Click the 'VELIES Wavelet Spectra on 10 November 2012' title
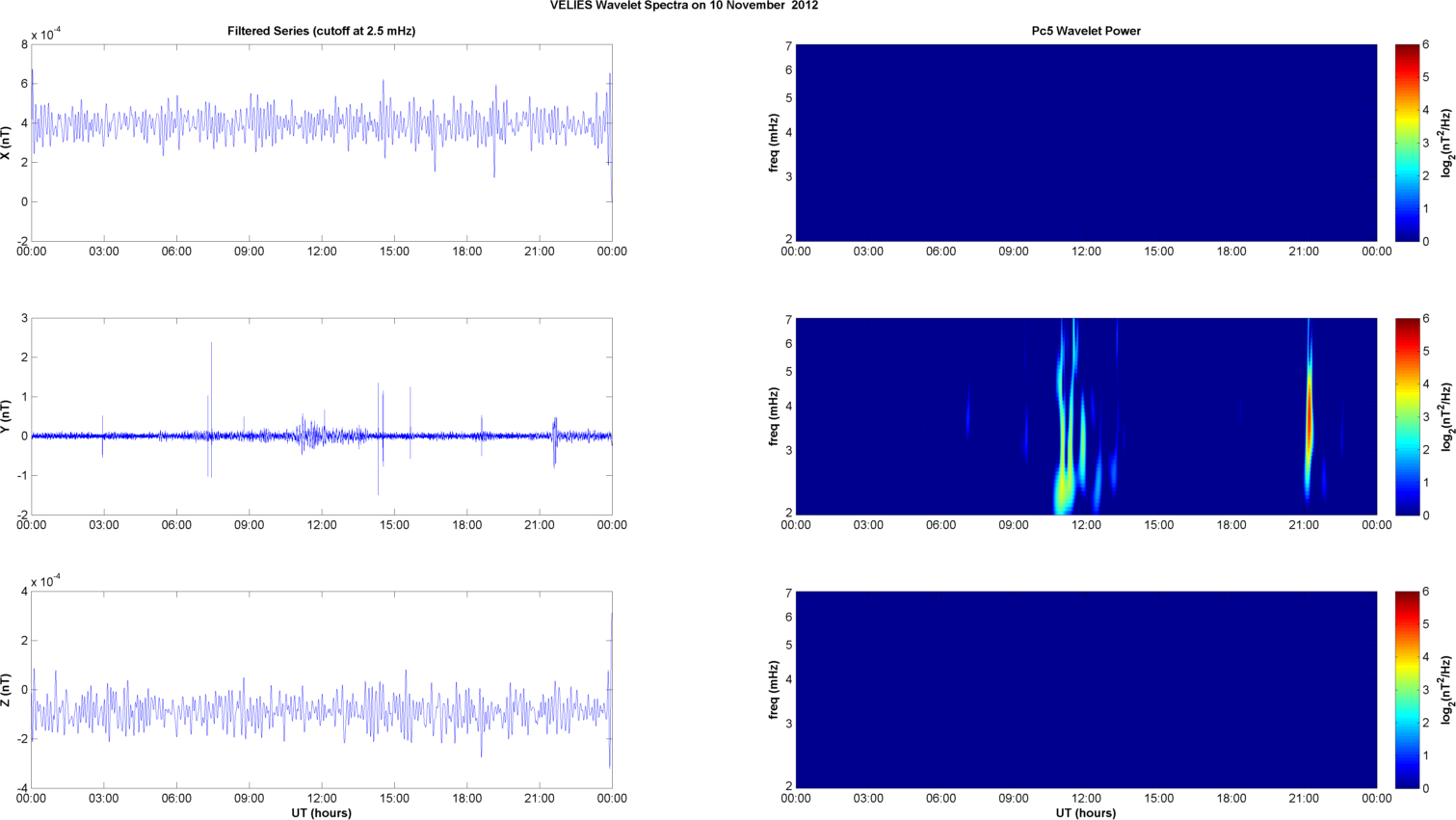Viewport: 1456px width, 820px height. coord(684,6)
